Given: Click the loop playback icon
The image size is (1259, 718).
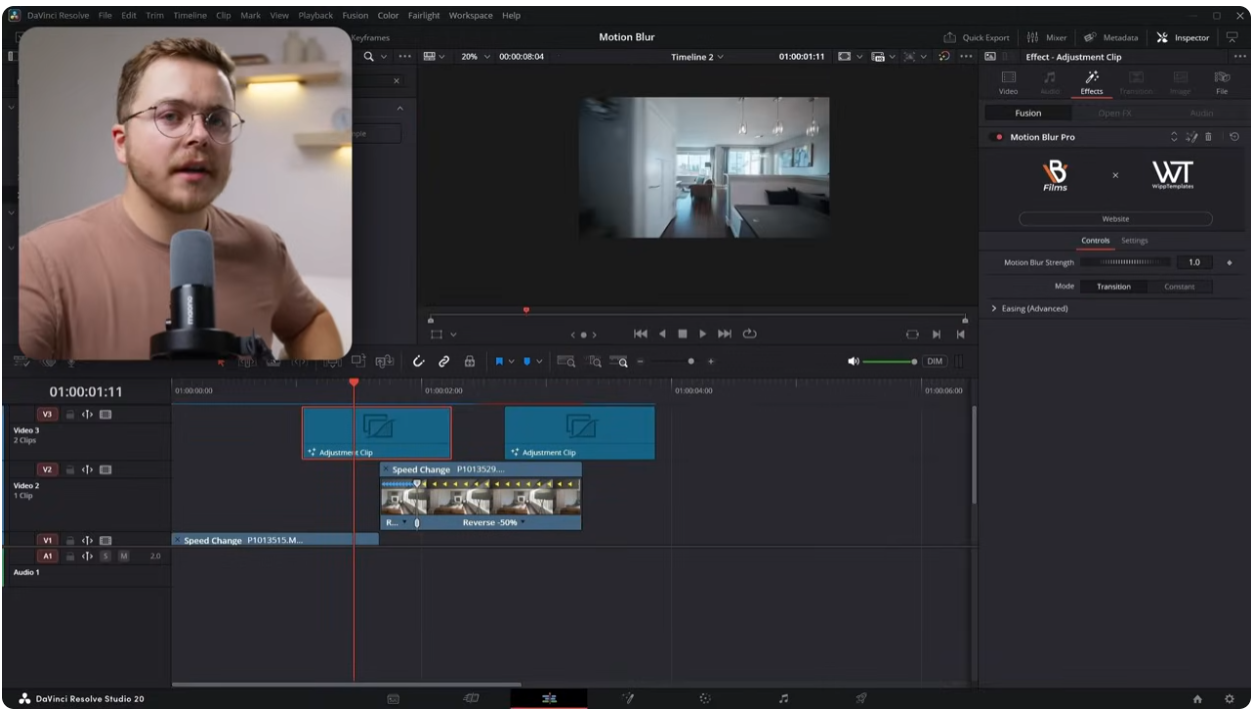Looking at the screenshot, I should coord(749,334).
